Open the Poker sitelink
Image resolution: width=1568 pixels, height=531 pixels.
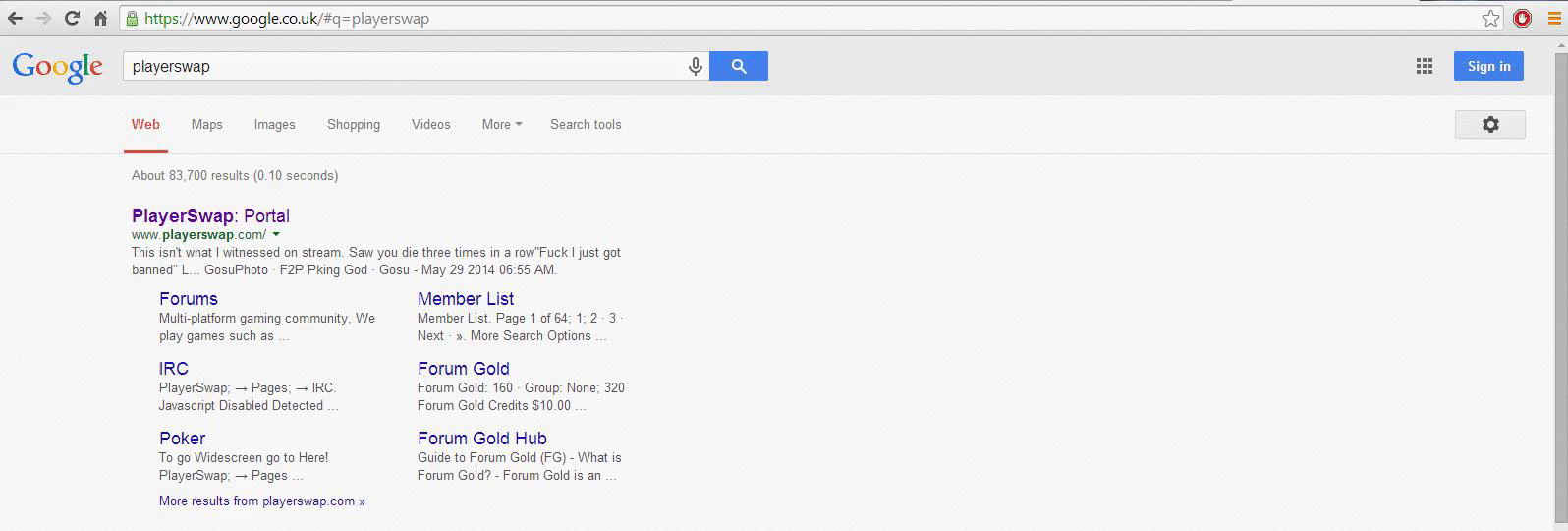(x=183, y=439)
